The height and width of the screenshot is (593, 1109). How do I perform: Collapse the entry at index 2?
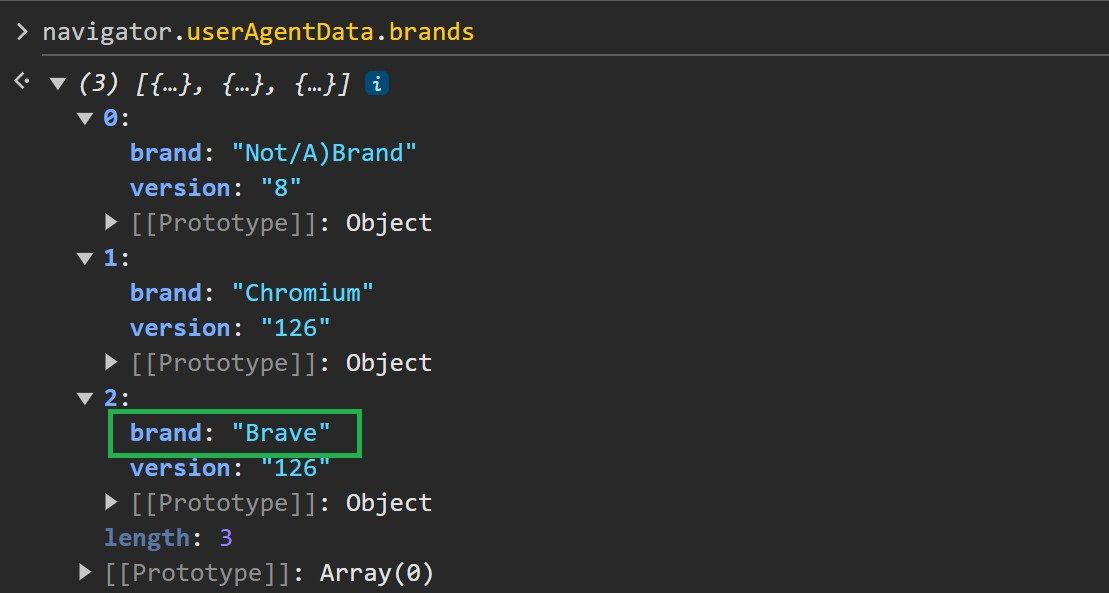[85, 398]
